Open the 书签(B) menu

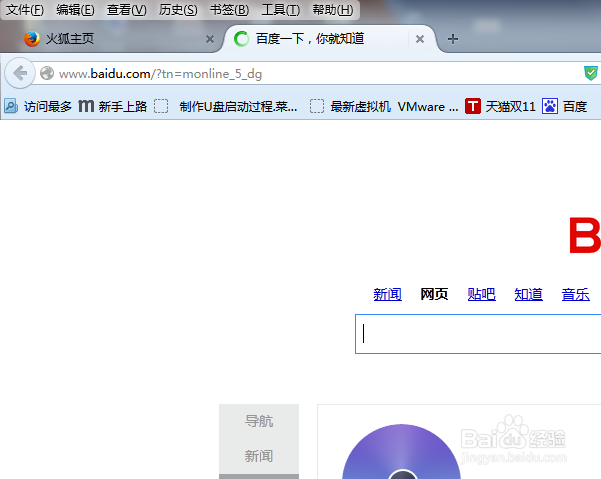click(x=229, y=10)
